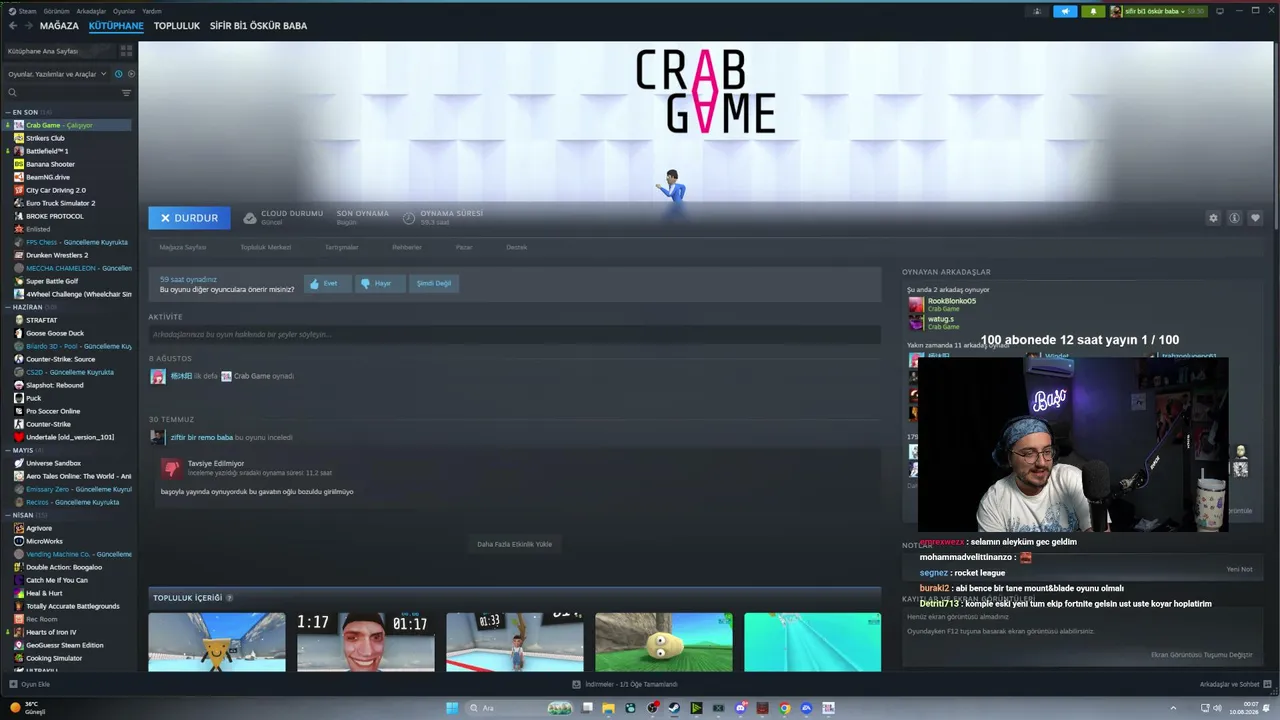Click the Şimdi Değil button
Screen dimensions: 1280x720
434,283
